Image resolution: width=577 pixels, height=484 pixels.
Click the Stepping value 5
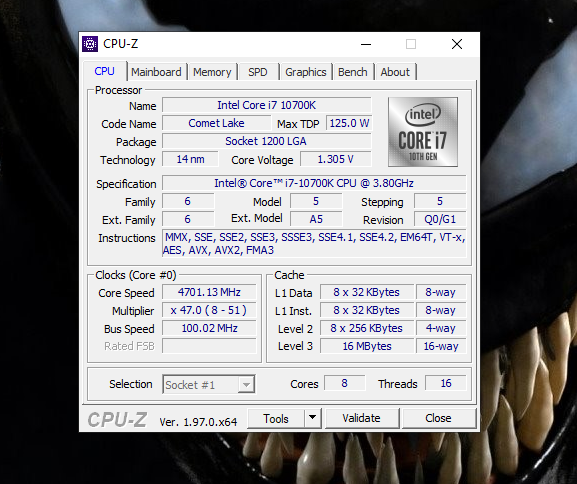[x=440, y=201]
